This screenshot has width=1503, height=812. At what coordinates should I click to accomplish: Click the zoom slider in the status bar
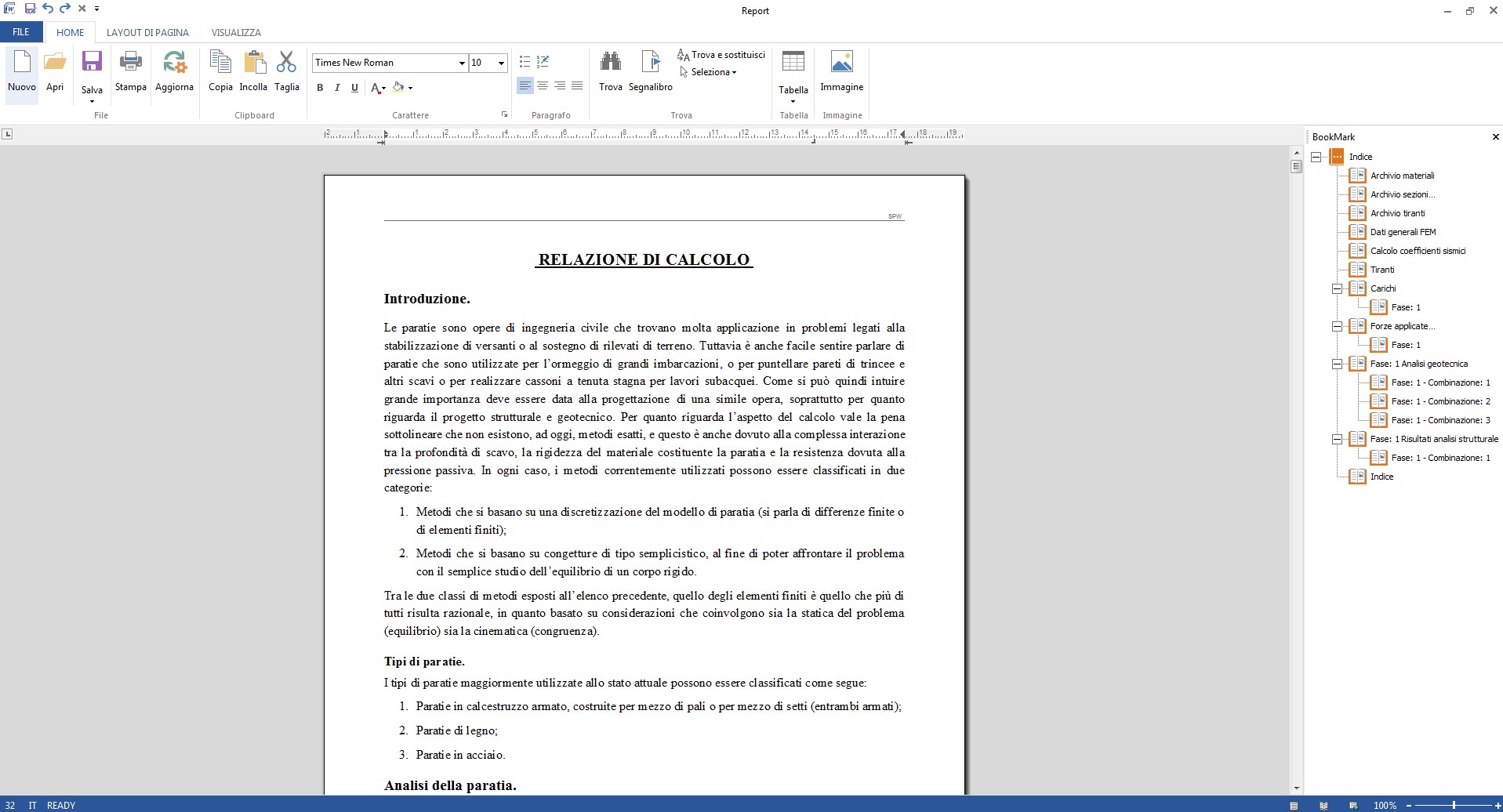pos(1454,805)
